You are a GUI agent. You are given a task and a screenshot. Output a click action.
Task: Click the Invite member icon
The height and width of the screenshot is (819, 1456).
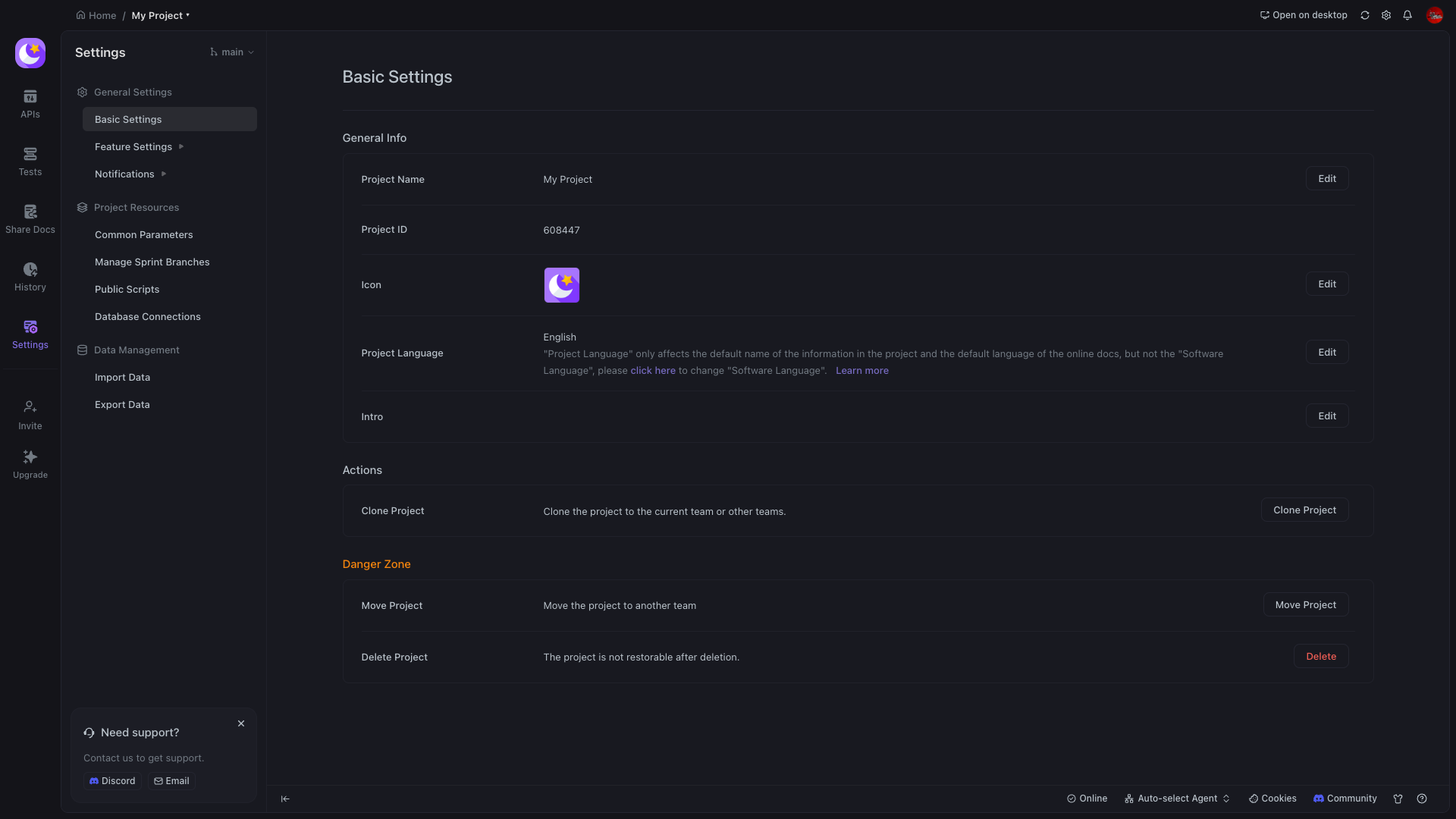point(30,407)
